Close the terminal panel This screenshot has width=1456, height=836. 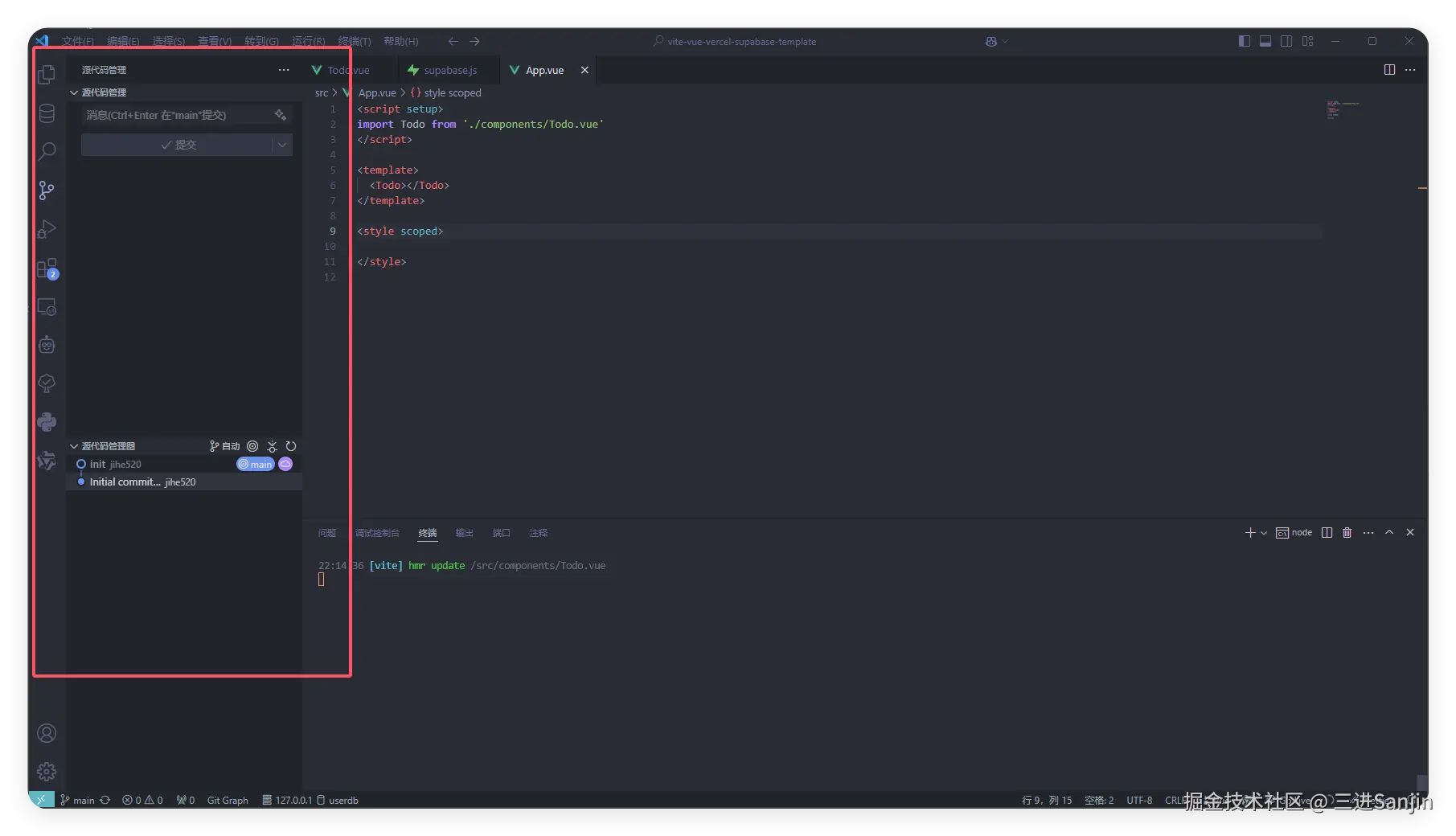coord(1410,532)
